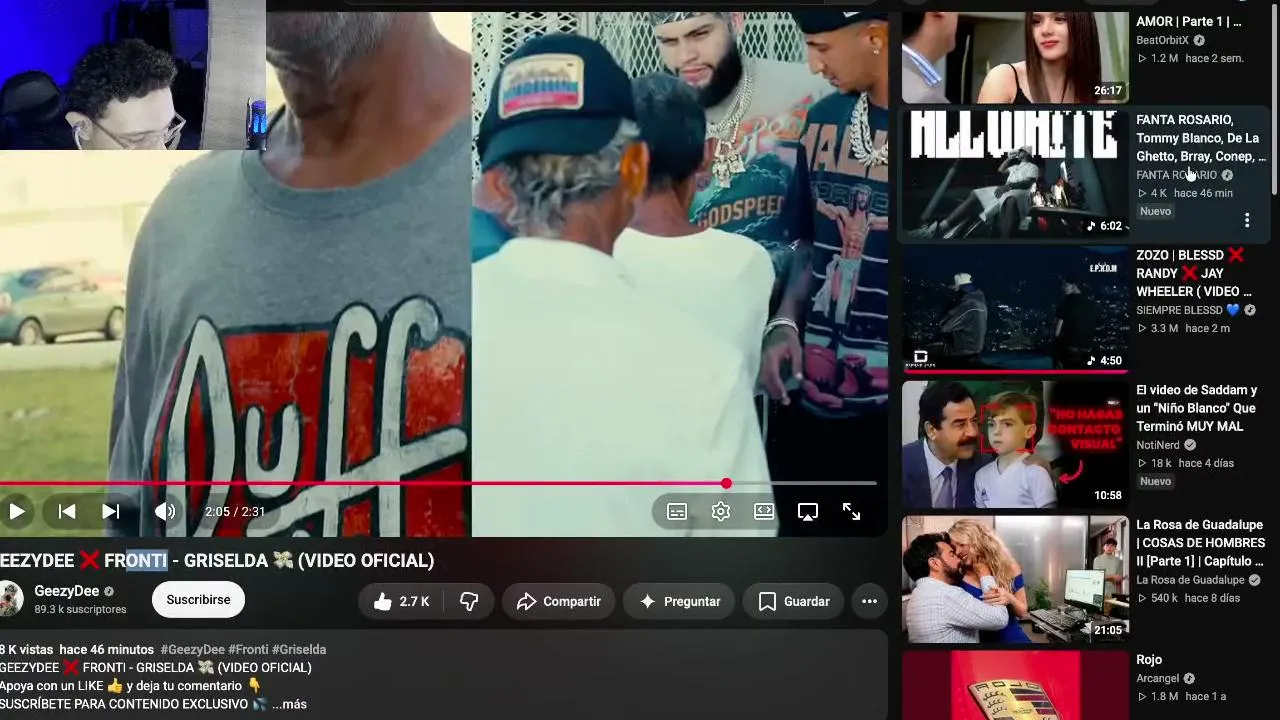Viewport: 1280px width, 720px height.
Task: Mute the video with the speaker icon
Action: point(165,512)
